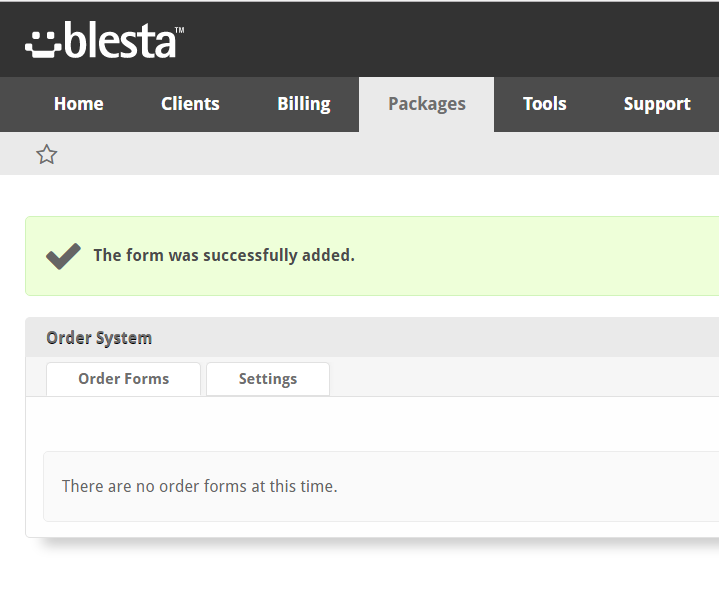Open the Tools menu
The image size is (719, 597).
(x=545, y=104)
